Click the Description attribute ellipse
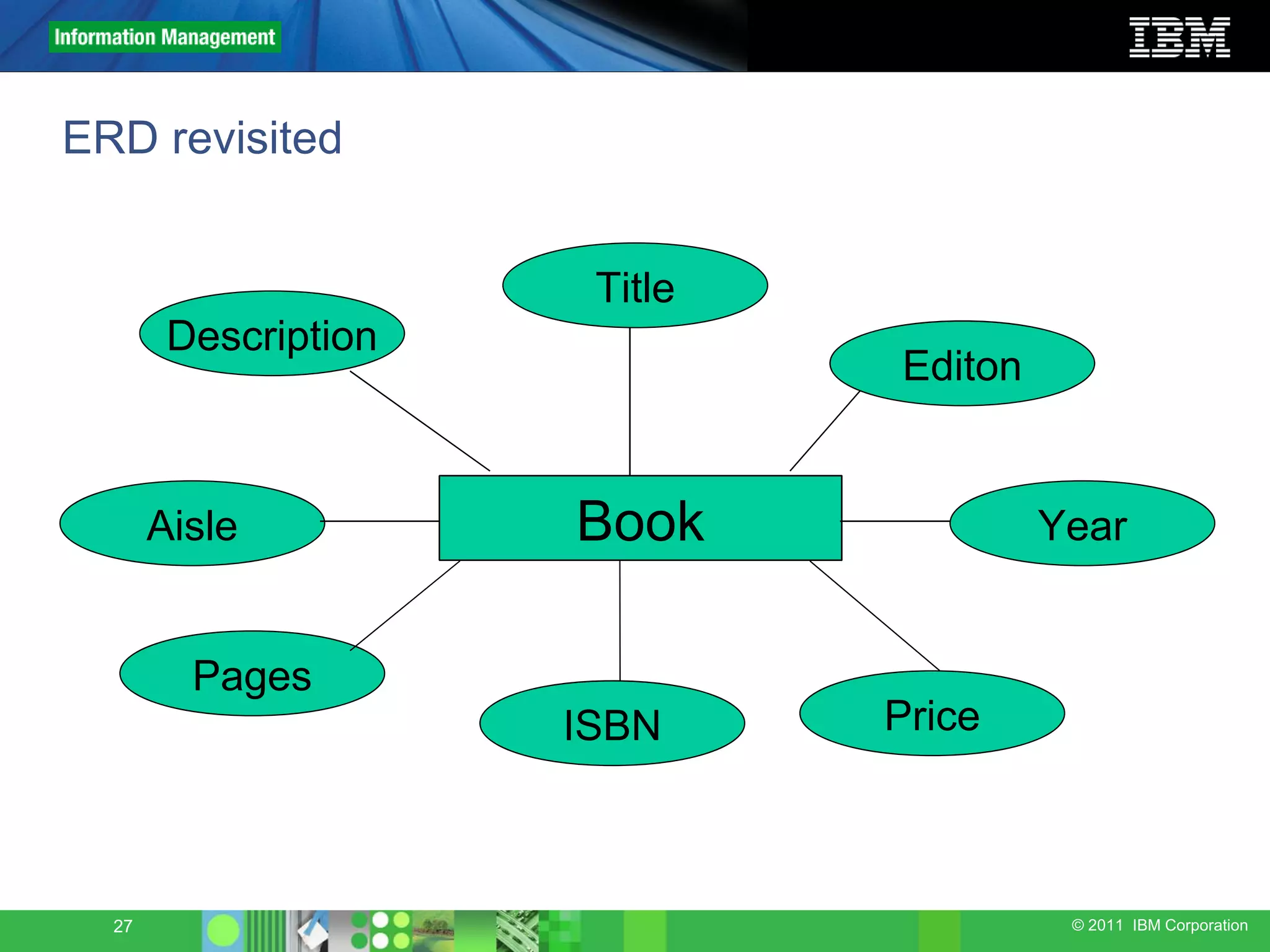The image size is (1270, 952). pos(272,334)
